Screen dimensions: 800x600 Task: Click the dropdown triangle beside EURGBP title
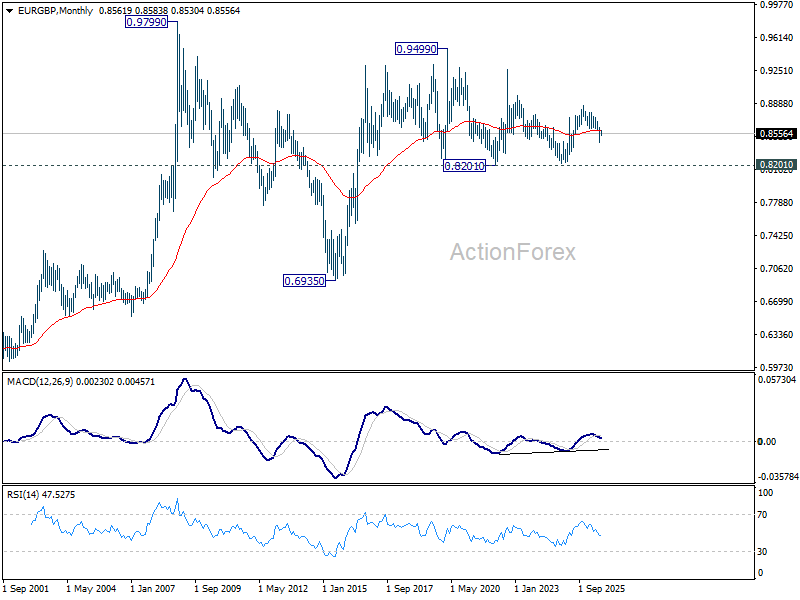click(x=9, y=11)
